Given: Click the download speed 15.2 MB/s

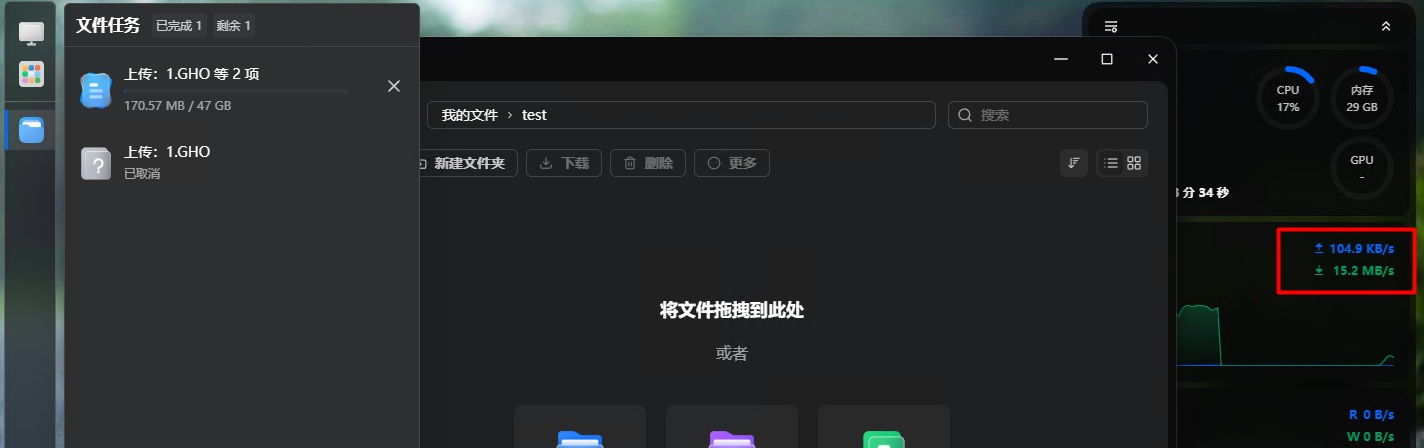Looking at the screenshot, I should (x=1355, y=270).
